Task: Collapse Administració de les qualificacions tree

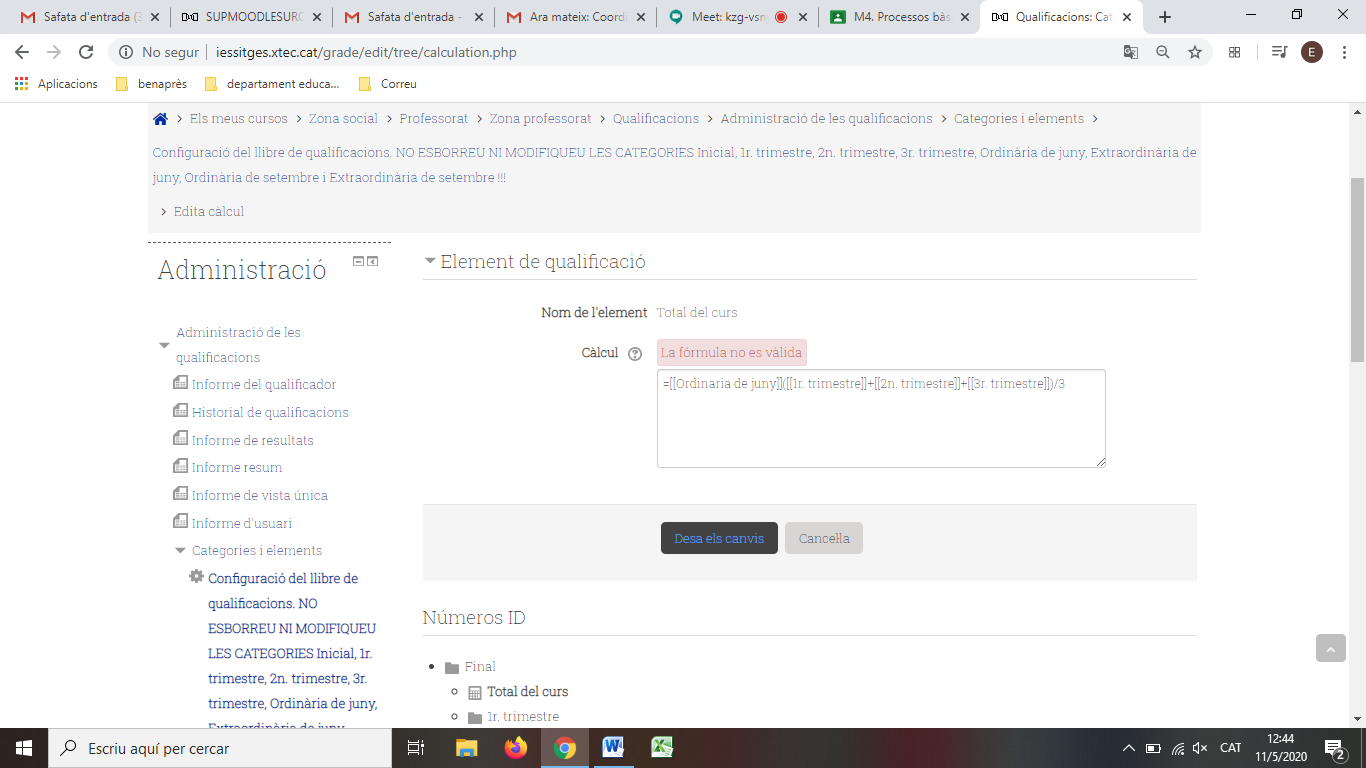Action: [165, 345]
